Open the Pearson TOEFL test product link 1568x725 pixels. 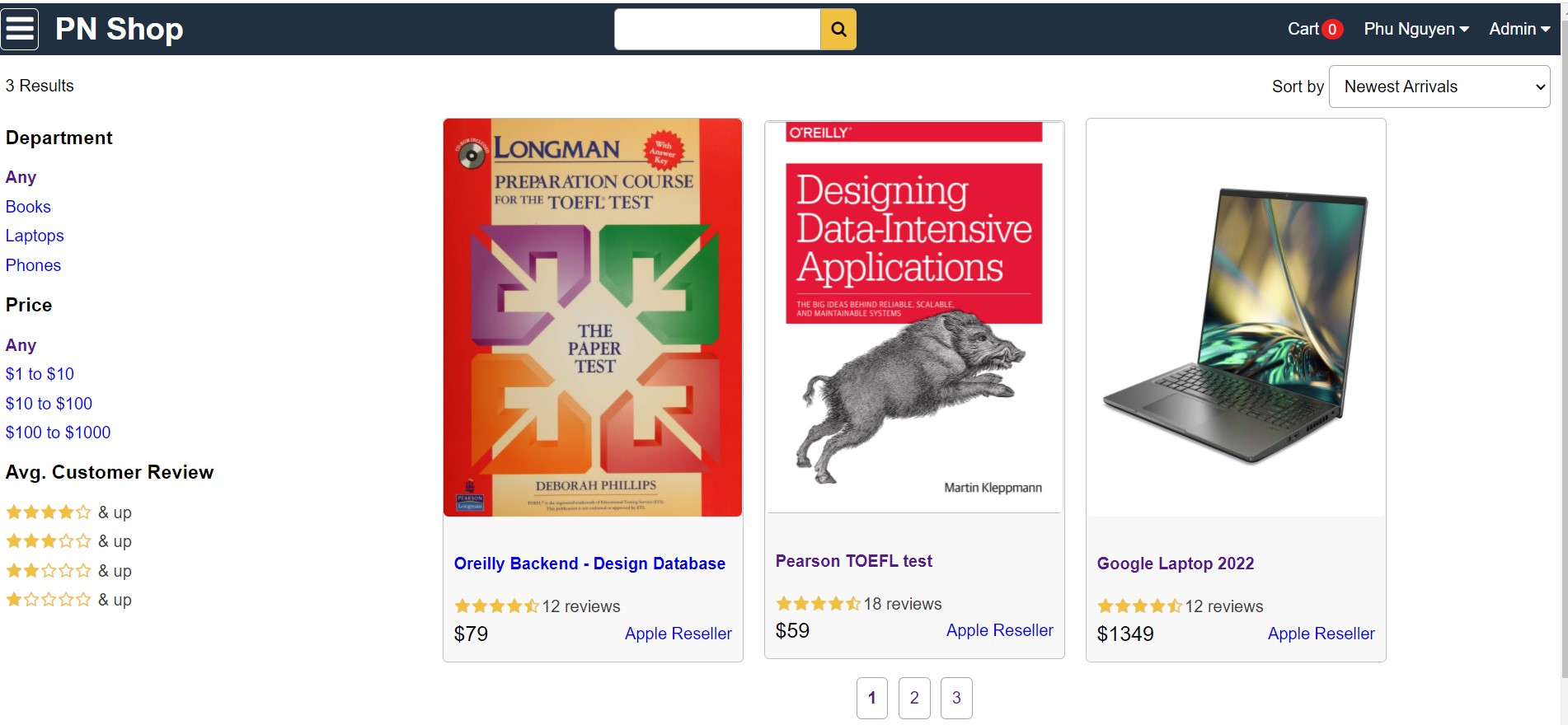853,561
